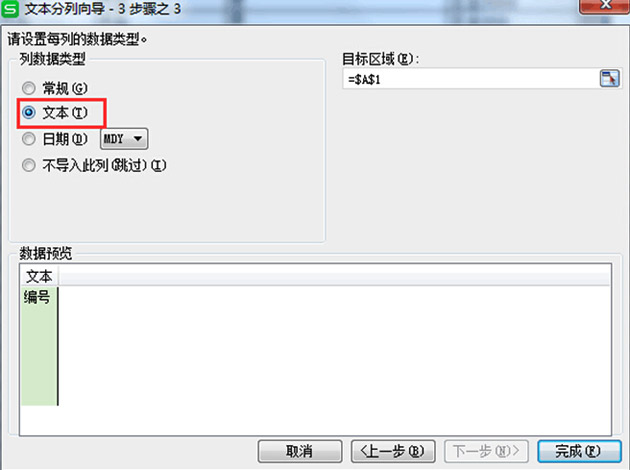The image size is (630, 470).
Task: Select the 文本 column header in preview
Action: click(x=39, y=276)
